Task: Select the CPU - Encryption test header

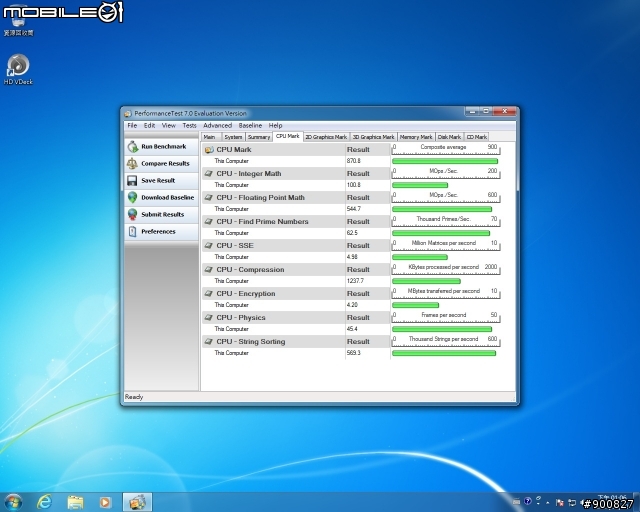Action: (246, 294)
